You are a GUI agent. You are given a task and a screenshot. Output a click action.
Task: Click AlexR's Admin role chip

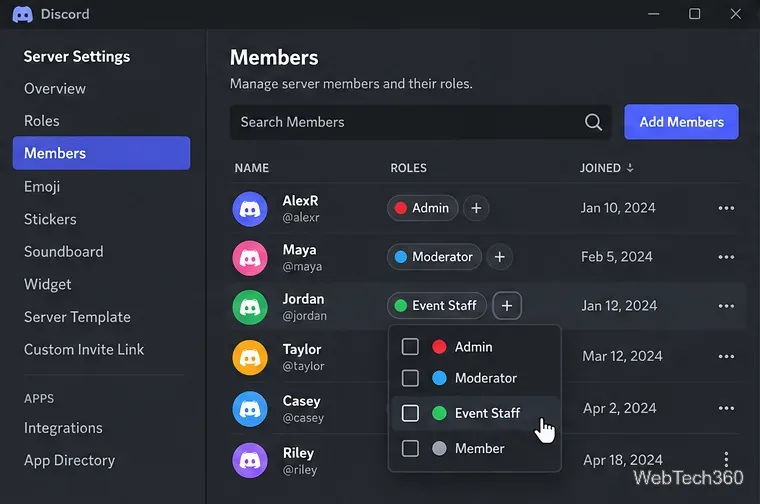[422, 208]
